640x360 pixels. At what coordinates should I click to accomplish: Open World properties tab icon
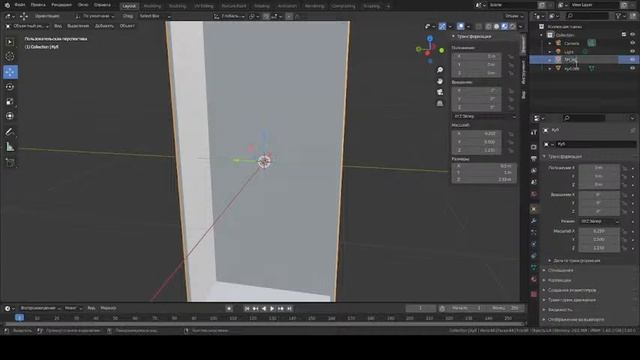[534, 194]
